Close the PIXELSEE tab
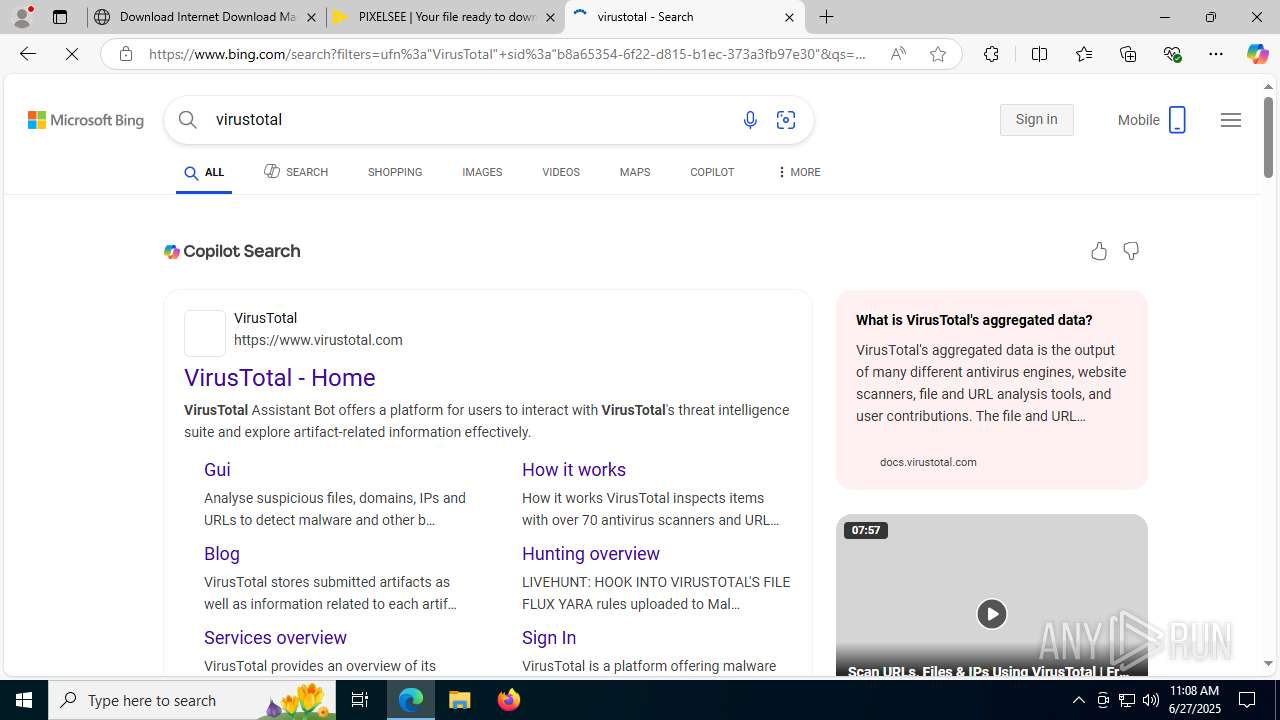 (x=550, y=17)
